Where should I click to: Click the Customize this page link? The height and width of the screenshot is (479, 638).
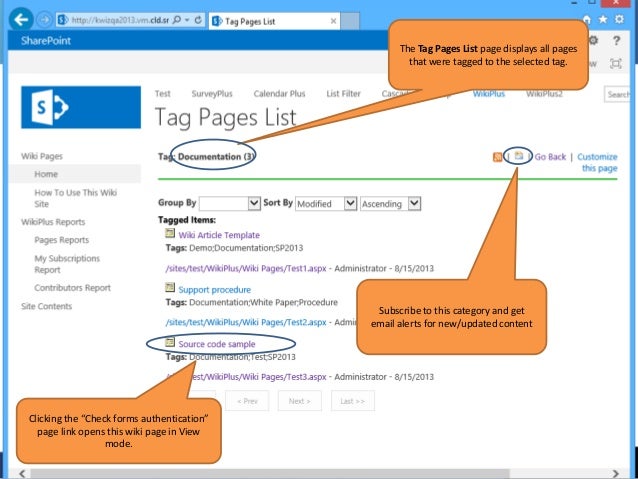597,162
